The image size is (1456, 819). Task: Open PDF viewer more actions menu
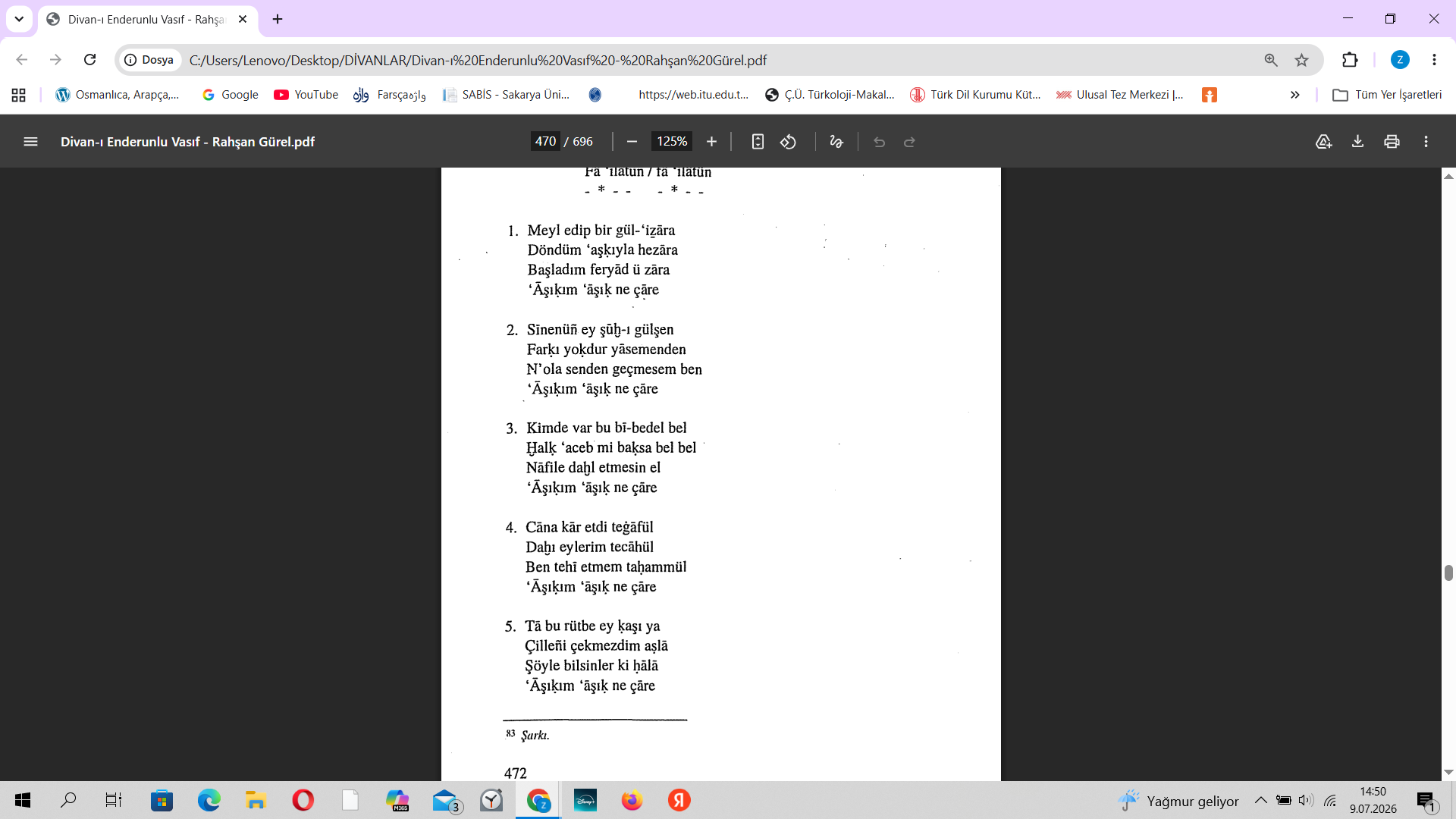(x=1426, y=142)
